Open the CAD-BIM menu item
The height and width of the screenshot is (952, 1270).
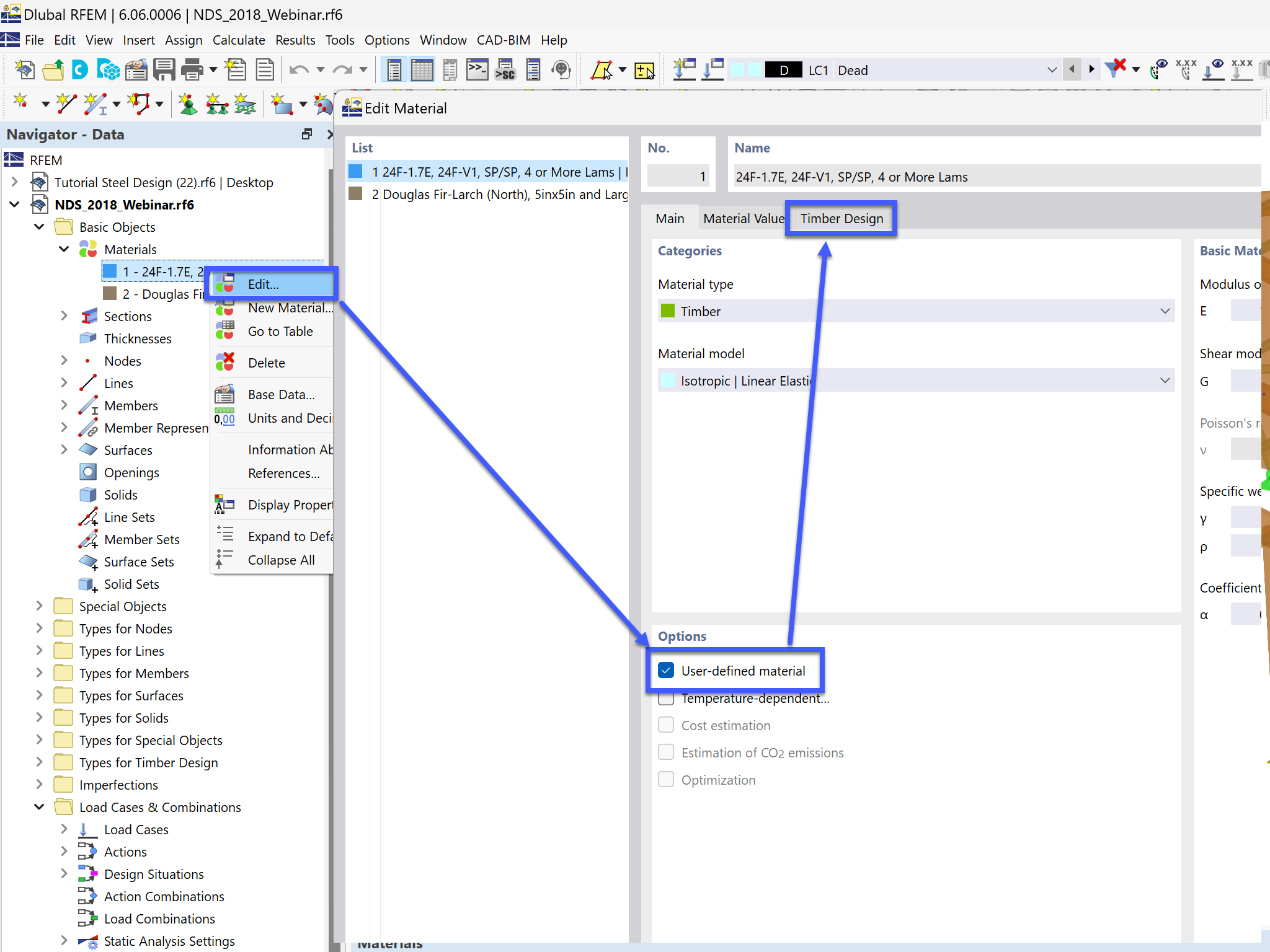(499, 39)
